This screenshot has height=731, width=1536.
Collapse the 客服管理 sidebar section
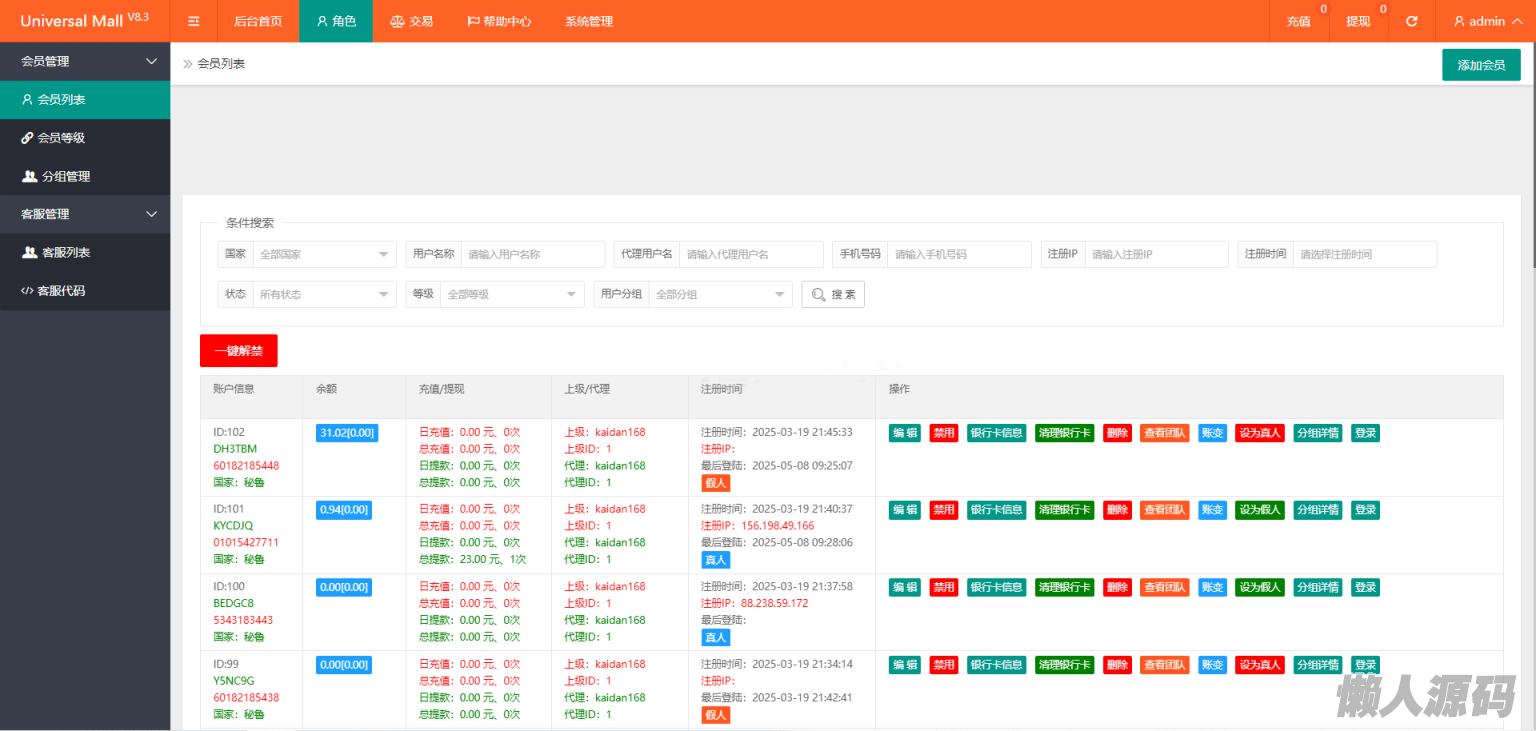click(151, 214)
